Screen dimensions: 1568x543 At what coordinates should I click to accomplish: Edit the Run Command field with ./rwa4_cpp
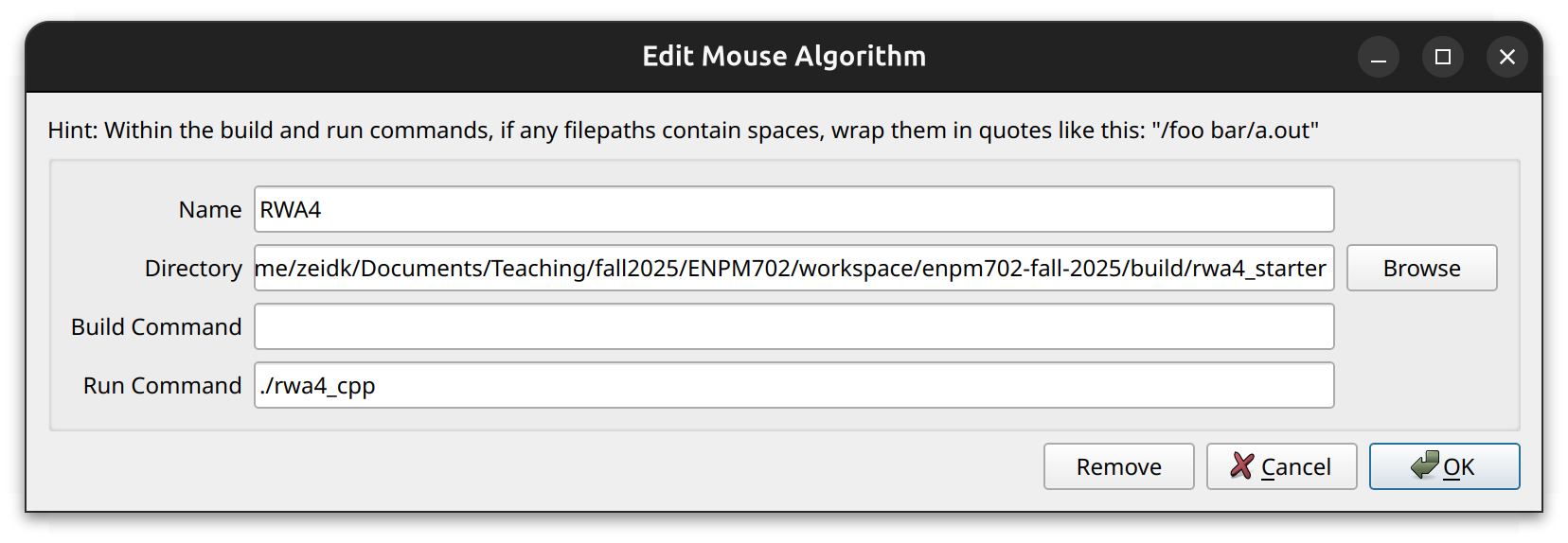[793, 385]
